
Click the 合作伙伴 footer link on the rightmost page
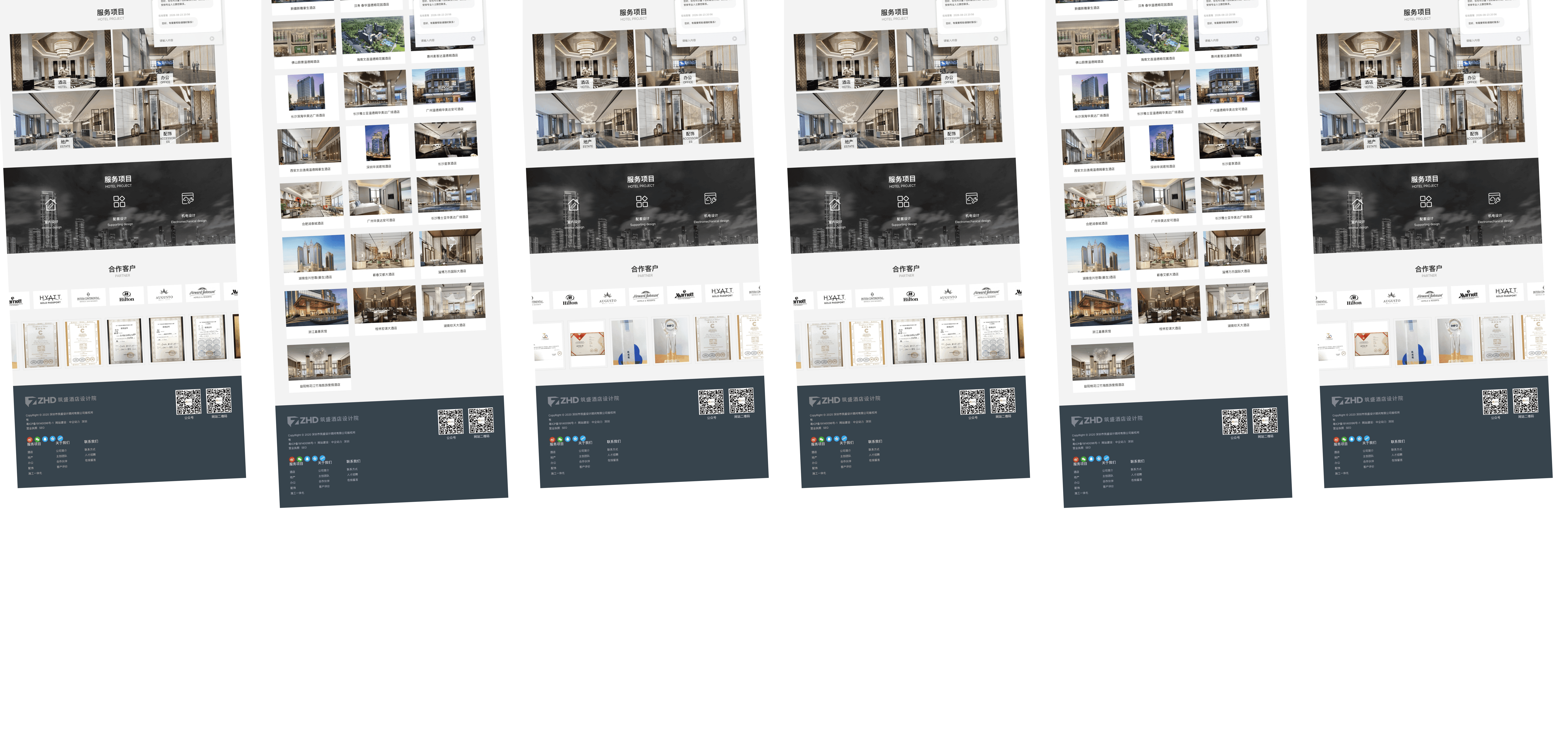point(1368,461)
